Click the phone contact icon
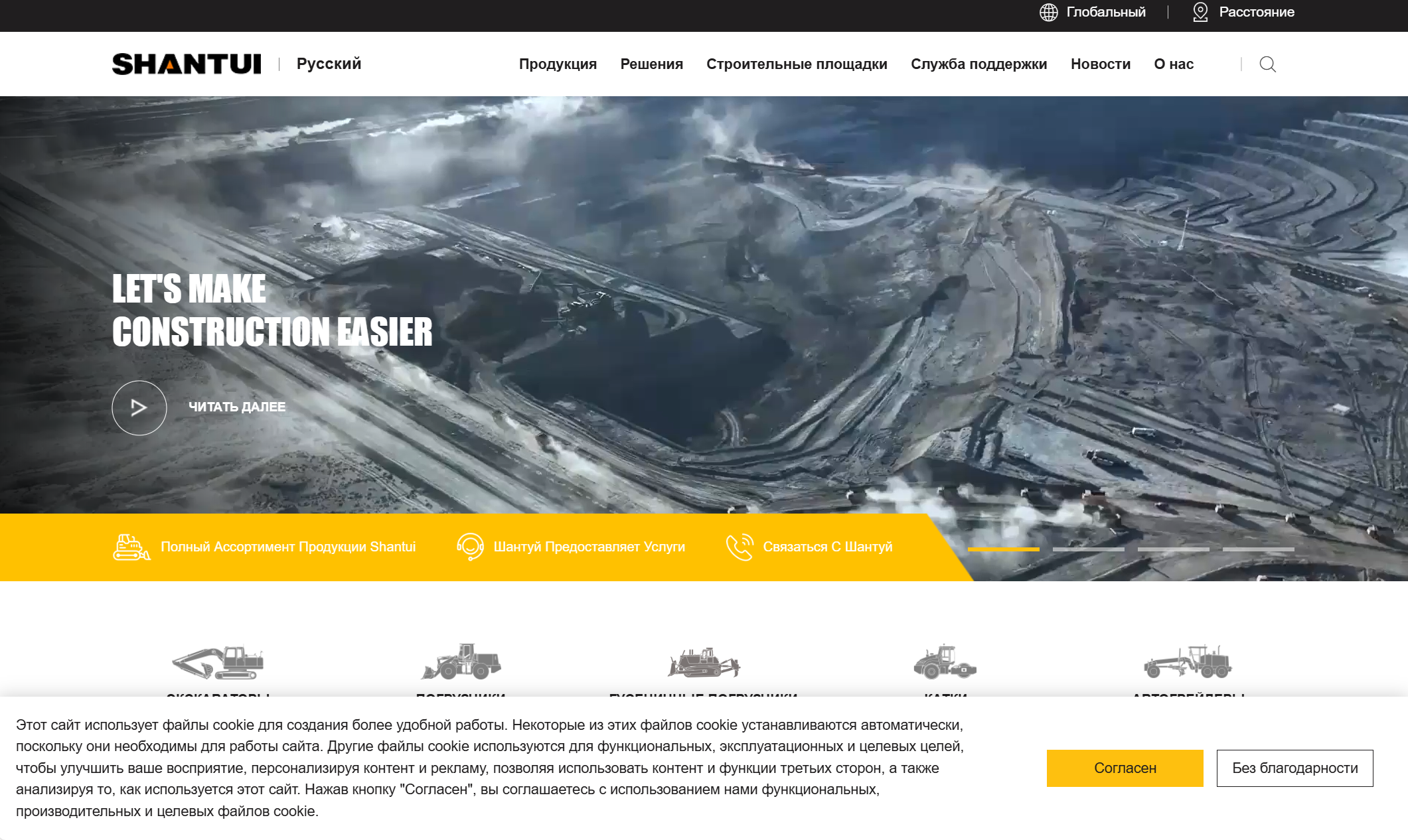The width and height of the screenshot is (1408, 840). 740,547
